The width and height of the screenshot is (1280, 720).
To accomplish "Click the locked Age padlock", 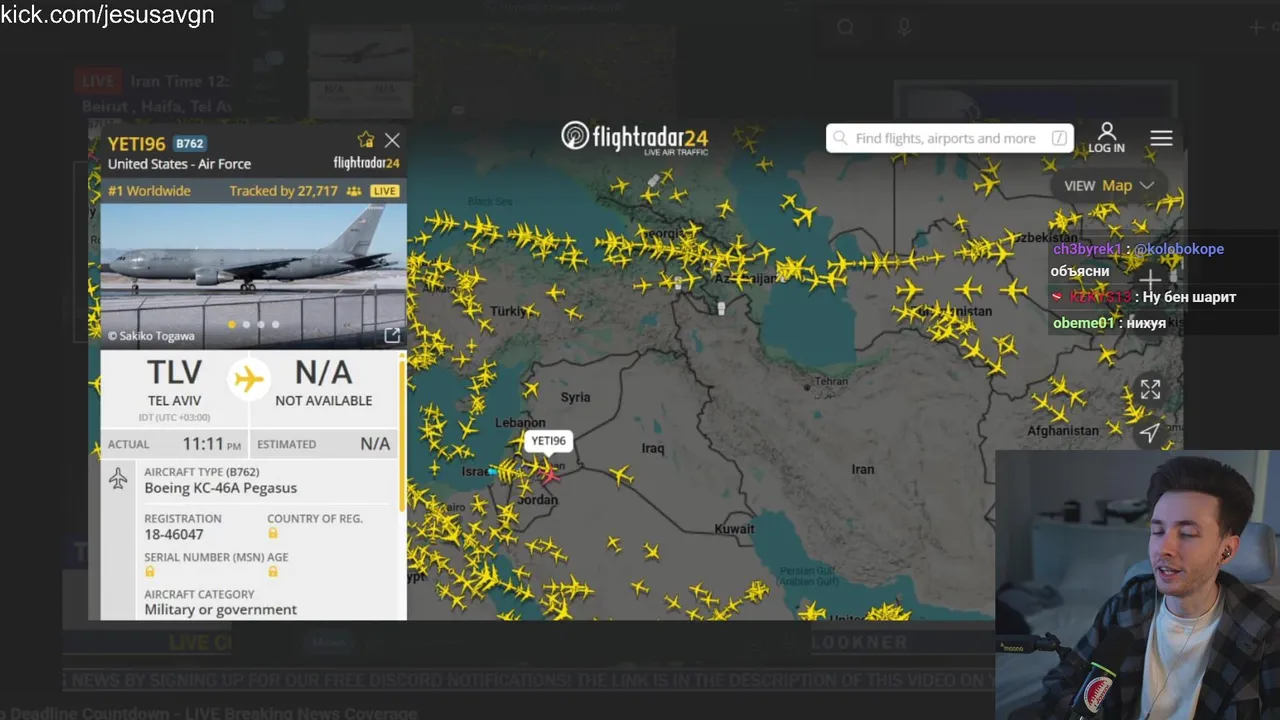I will pos(273,572).
